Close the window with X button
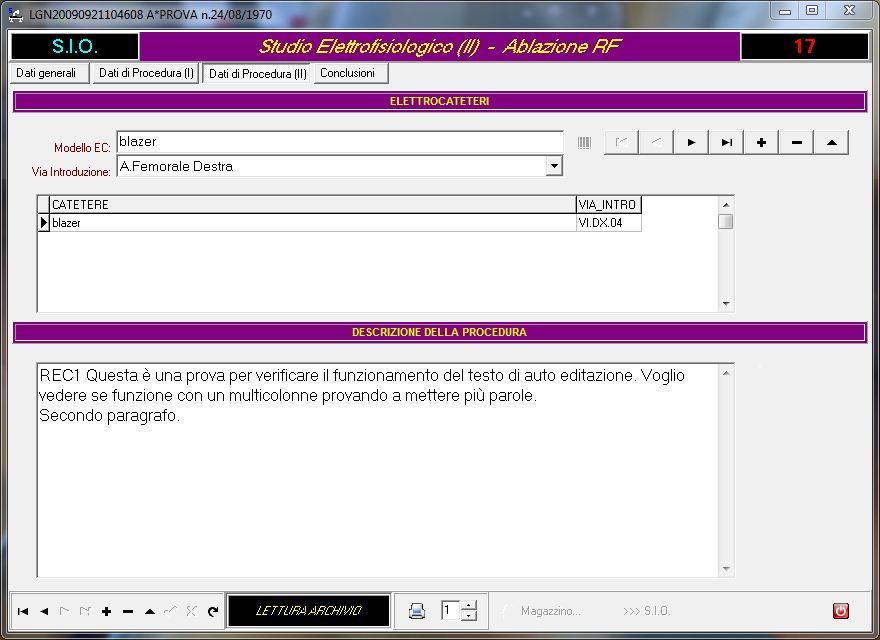 tap(849, 11)
